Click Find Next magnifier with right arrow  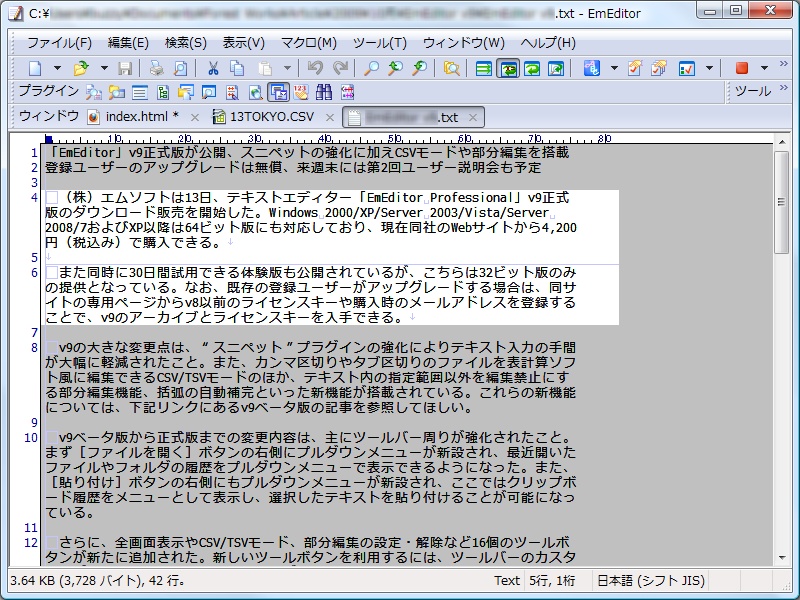coord(419,68)
